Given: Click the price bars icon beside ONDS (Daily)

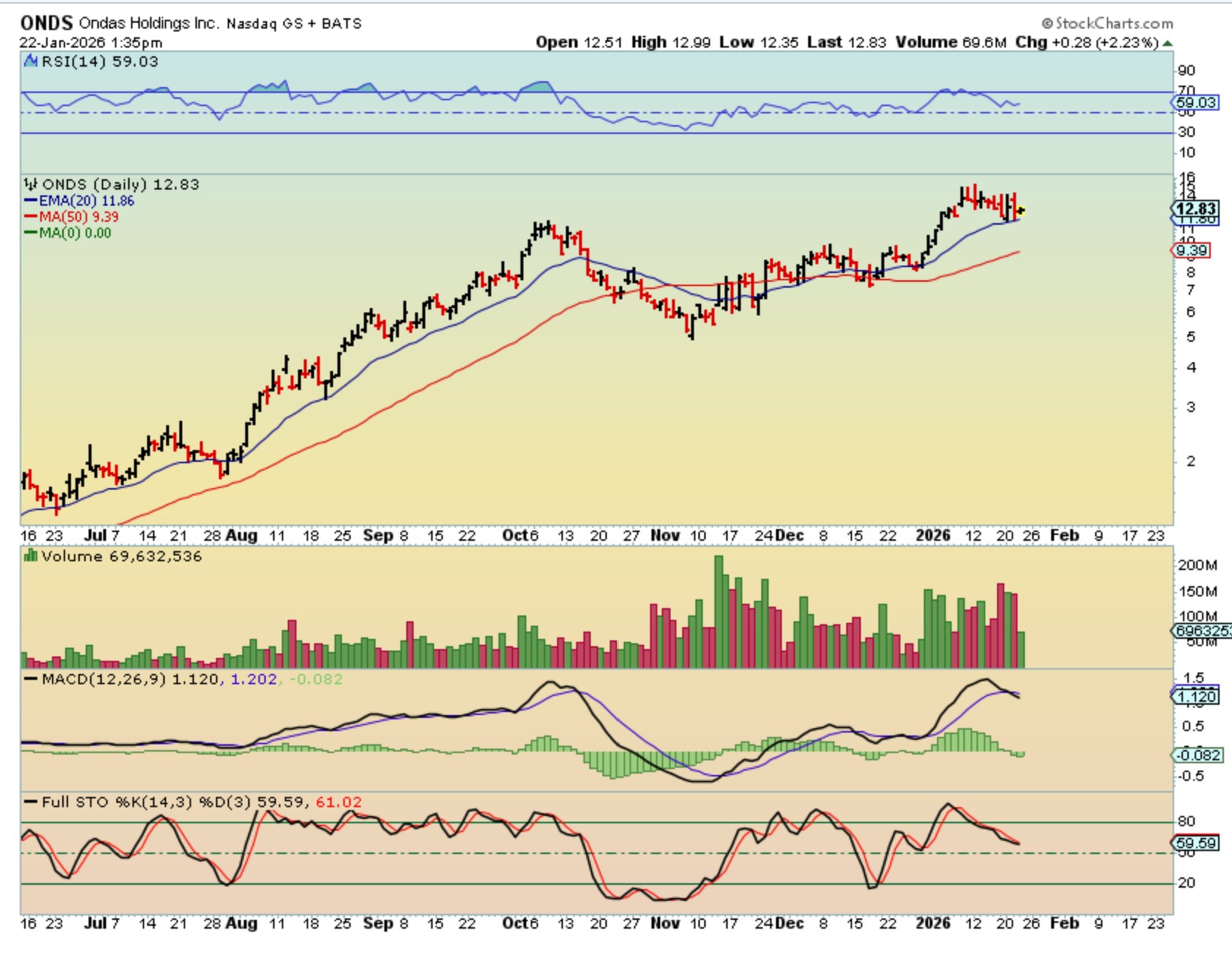Looking at the screenshot, I should 31,184.
